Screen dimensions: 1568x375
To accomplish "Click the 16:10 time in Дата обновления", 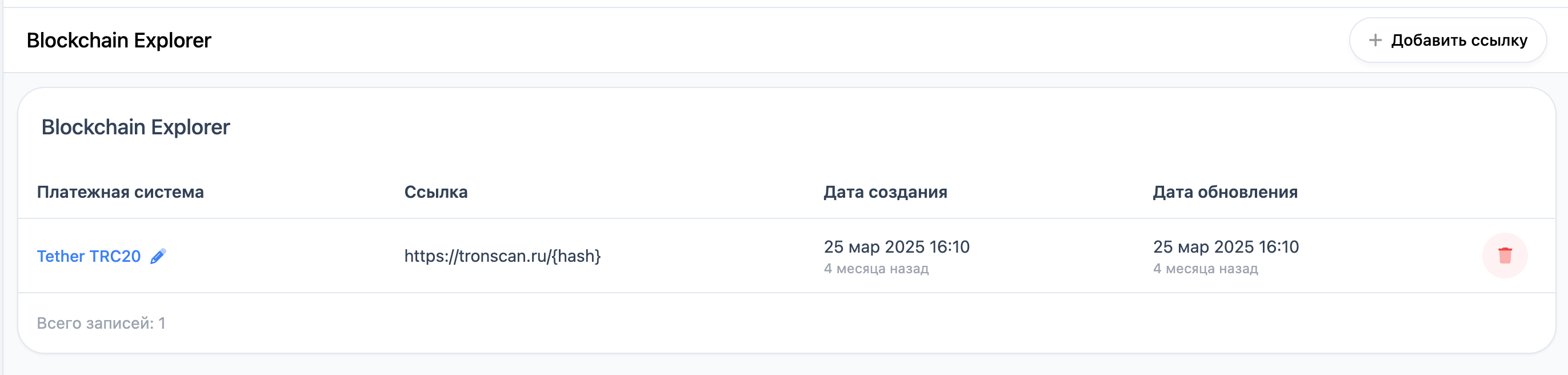I will [x=1278, y=246].
